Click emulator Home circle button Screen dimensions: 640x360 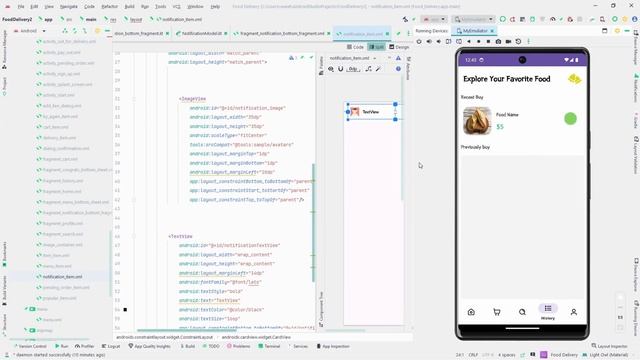[x=478, y=41]
